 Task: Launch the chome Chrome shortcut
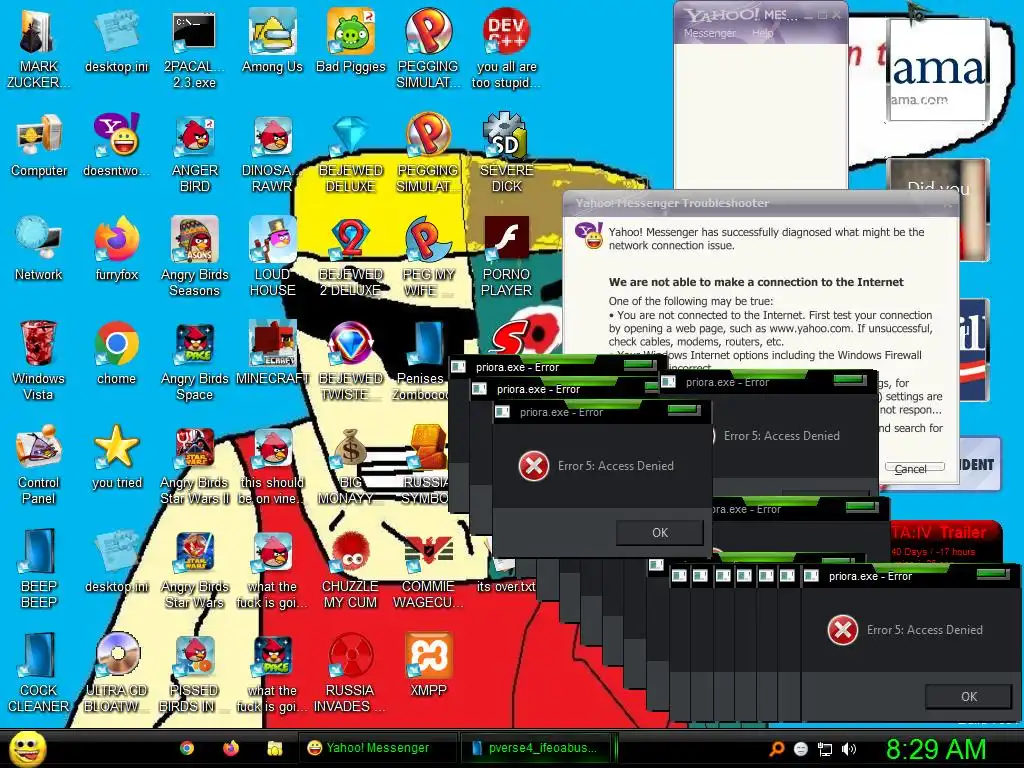pyautogui.click(x=116, y=353)
